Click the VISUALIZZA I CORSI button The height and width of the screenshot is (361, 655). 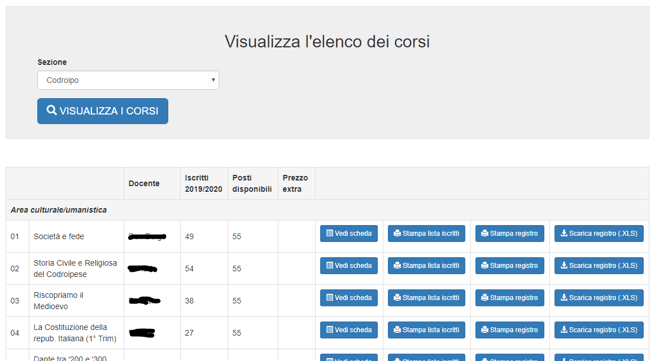pyautogui.click(x=103, y=111)
